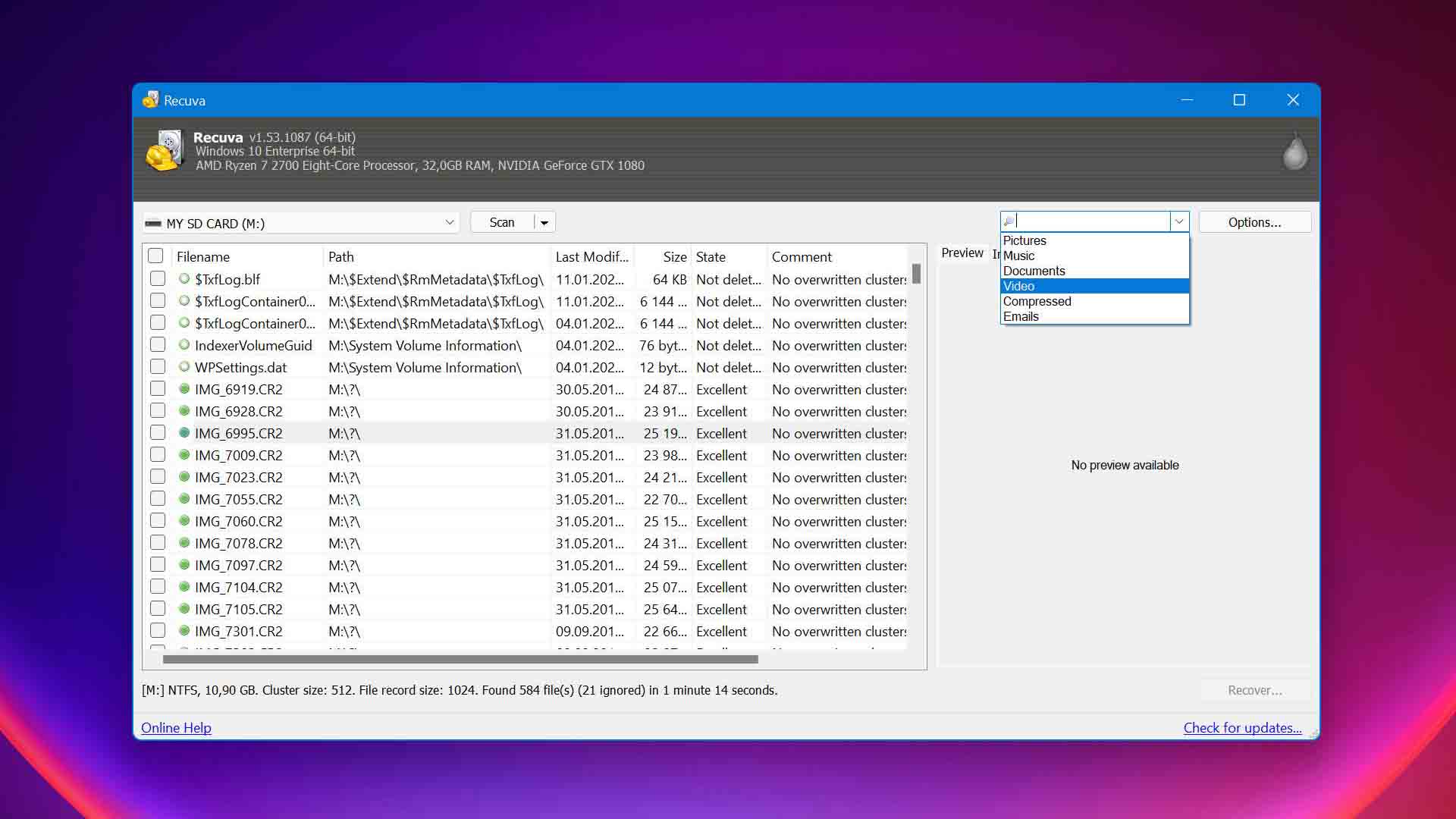This screenshot has width=1456, height=819.
Task: Click the status dot for $TxfLog.blf
Action: click(184, 279)
